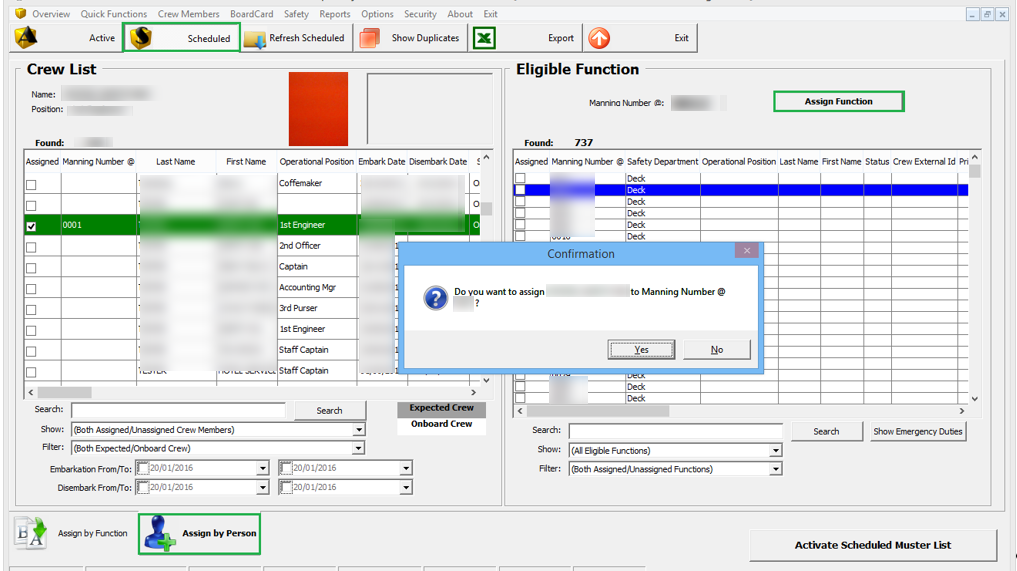Viewport: 1017px width, 571px height.
Task: Open the Crew Members menu
Action: point(189,14)
